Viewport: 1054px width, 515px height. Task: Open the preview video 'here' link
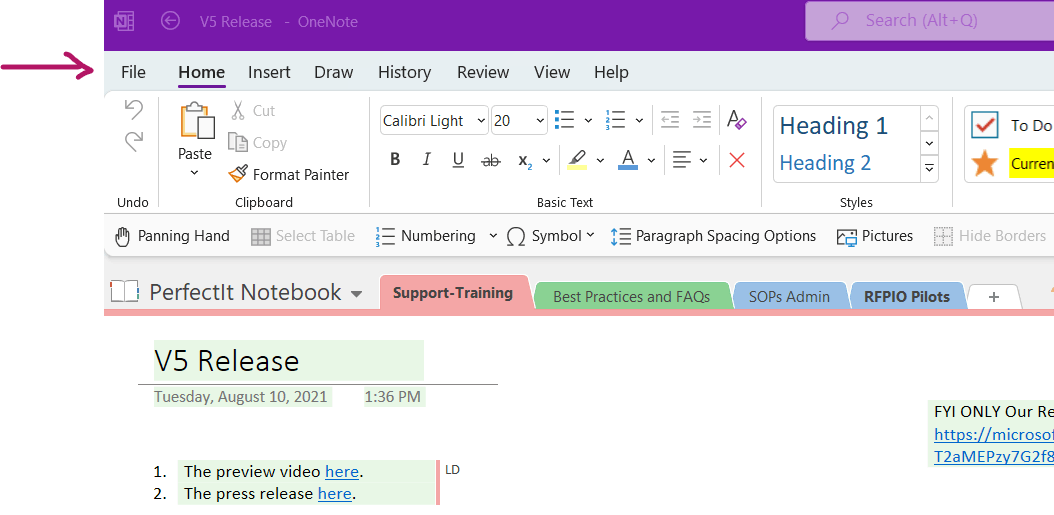click(x=341, y=472)
